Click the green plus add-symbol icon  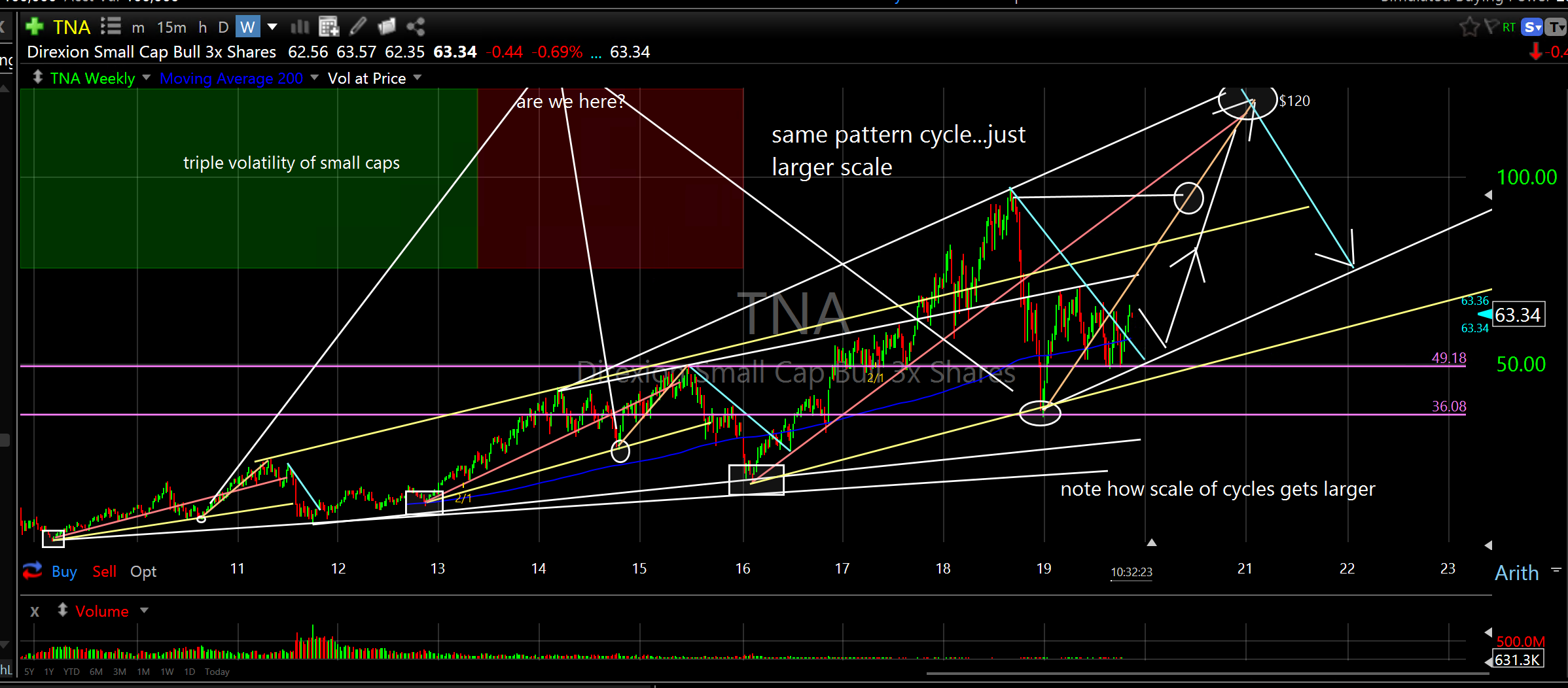point(34,27)
